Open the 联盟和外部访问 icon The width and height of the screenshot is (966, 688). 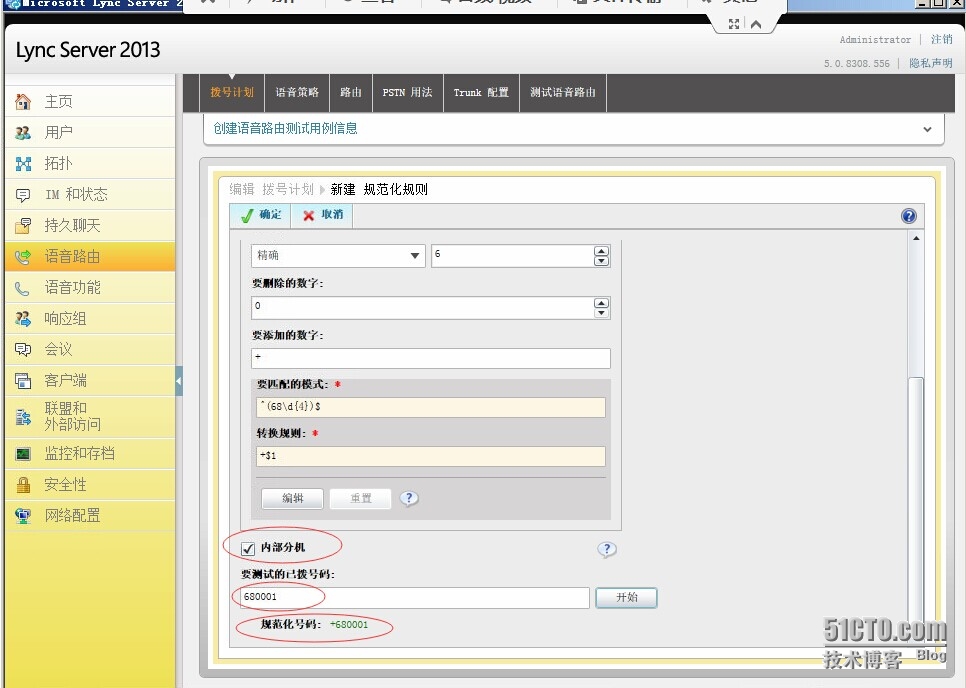point(23,417)
